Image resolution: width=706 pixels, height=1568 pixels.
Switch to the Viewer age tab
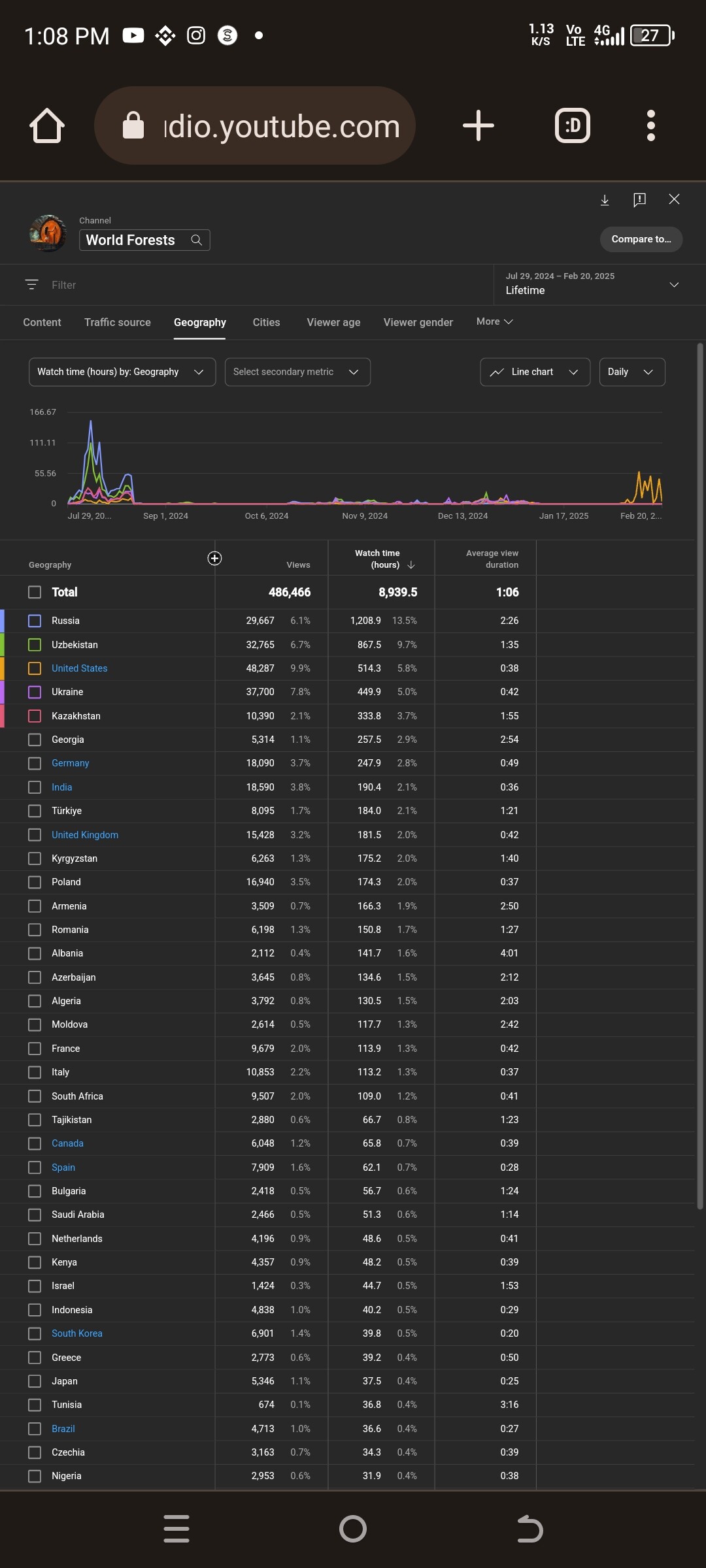click(333, 322)
